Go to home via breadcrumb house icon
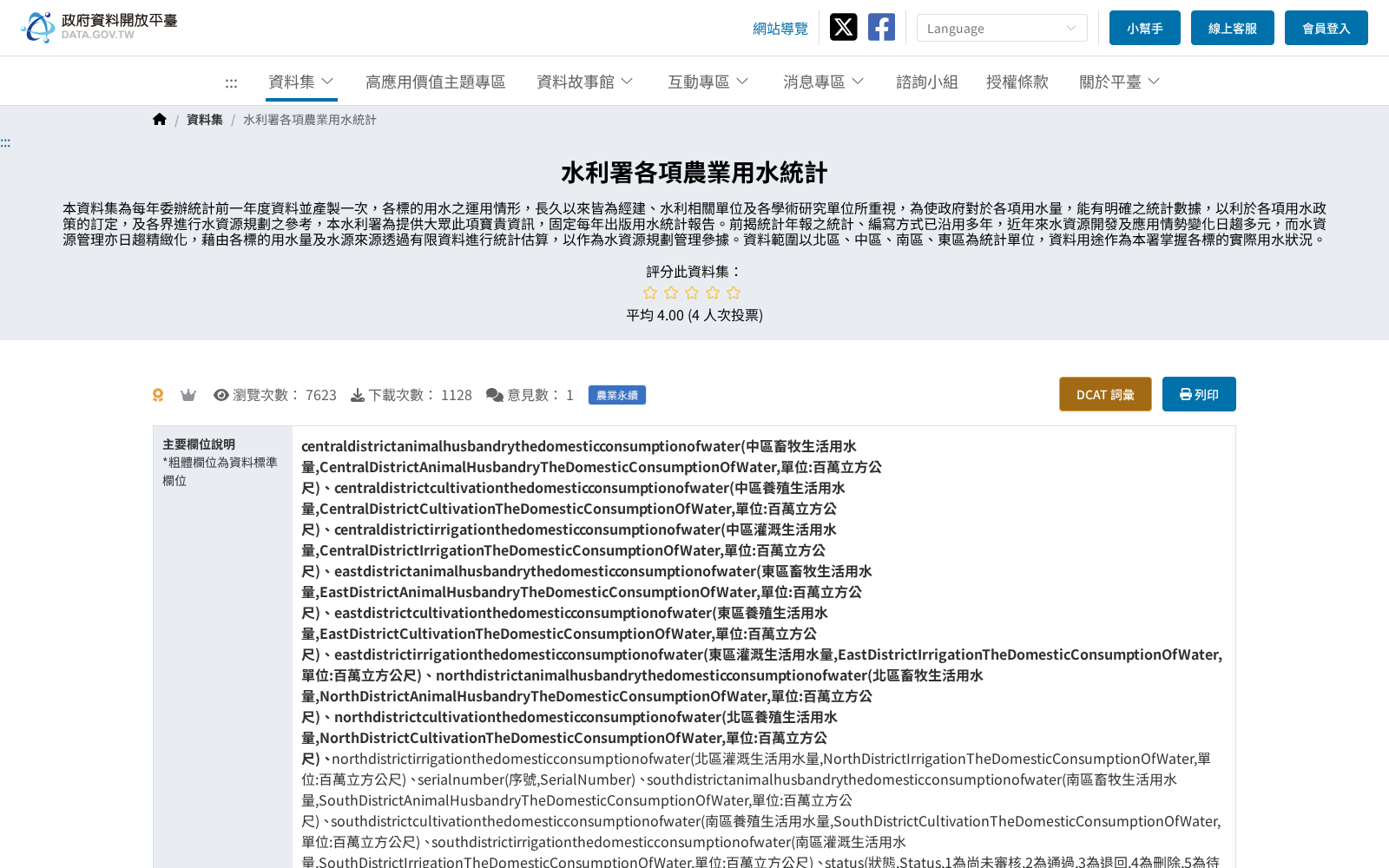 (x=160, y=120)
